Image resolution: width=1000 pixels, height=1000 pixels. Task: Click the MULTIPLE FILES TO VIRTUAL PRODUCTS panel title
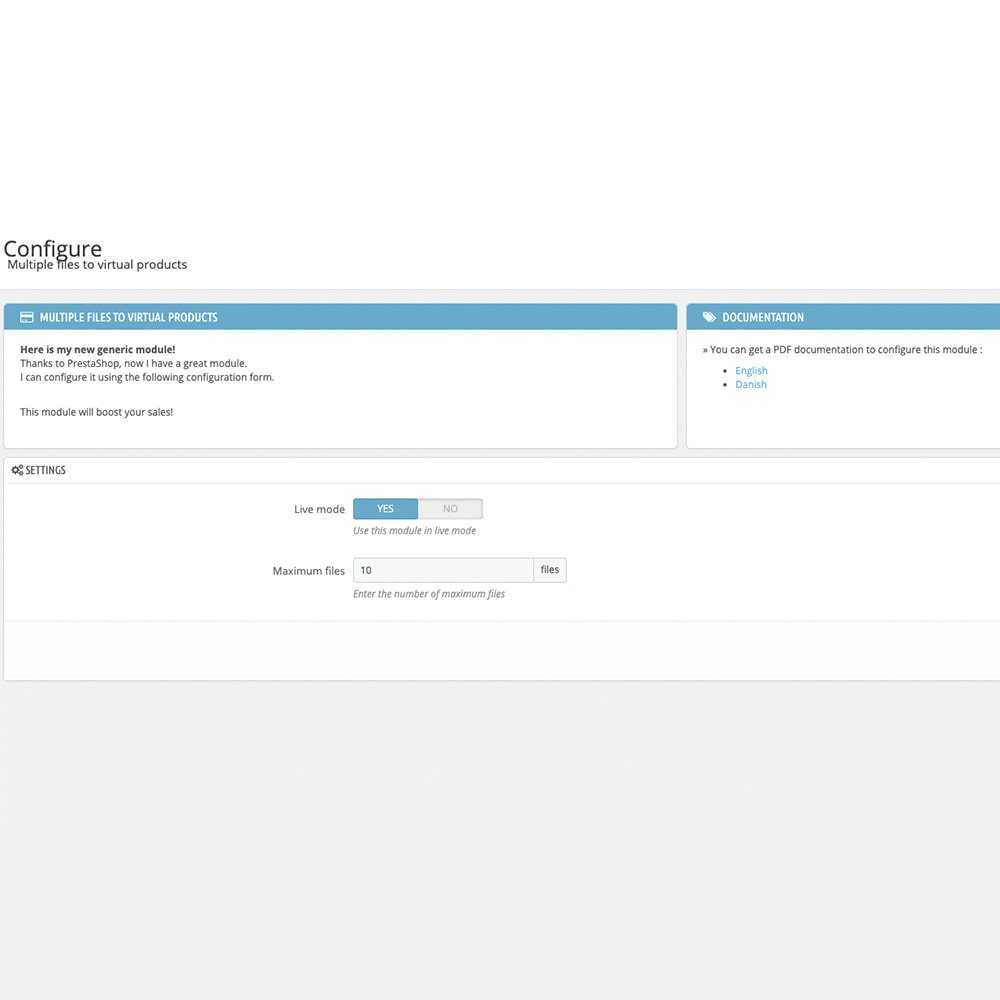128,317
